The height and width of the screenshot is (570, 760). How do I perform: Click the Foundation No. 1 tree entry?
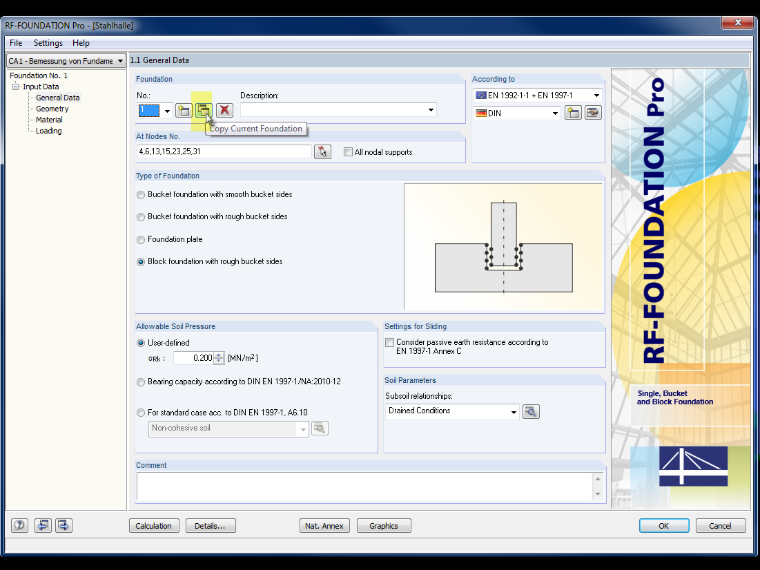point(39,76)
